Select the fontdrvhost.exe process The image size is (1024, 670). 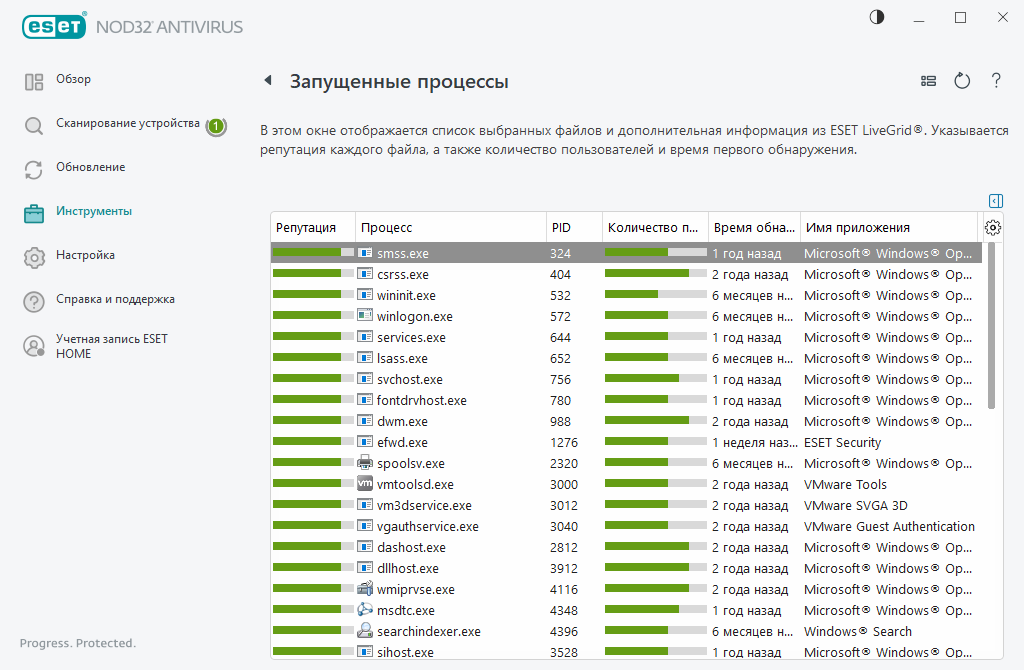626,400
